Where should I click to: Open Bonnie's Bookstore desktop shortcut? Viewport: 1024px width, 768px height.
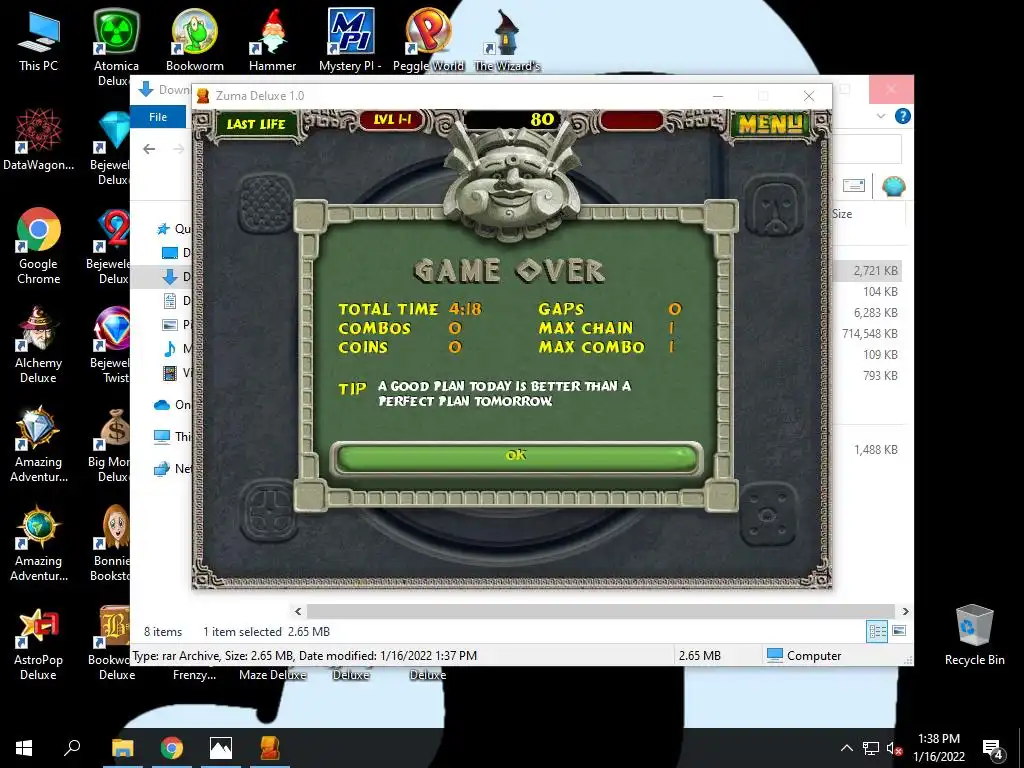tap(111, 543)
